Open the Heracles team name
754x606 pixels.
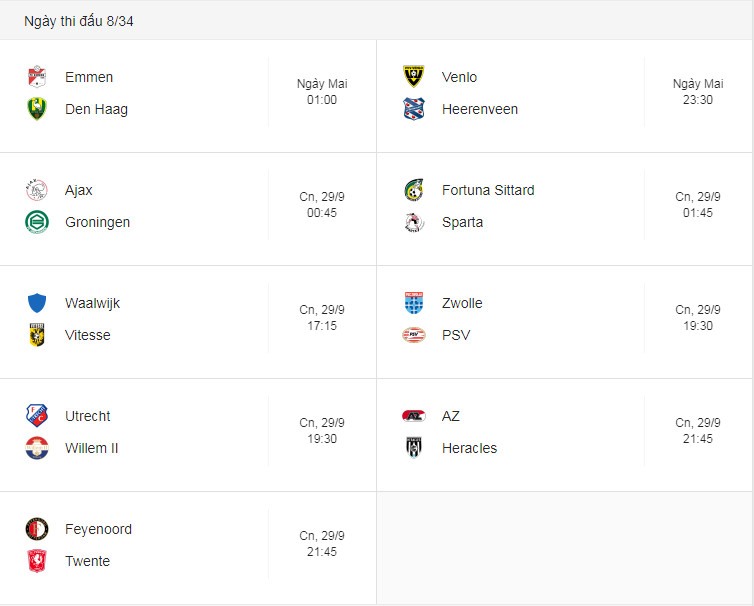[x=469, y=448]
